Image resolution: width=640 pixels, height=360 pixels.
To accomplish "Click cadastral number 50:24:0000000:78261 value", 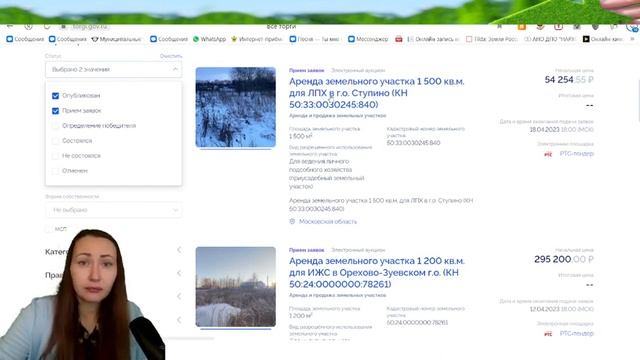I will (x=417, y=322).
